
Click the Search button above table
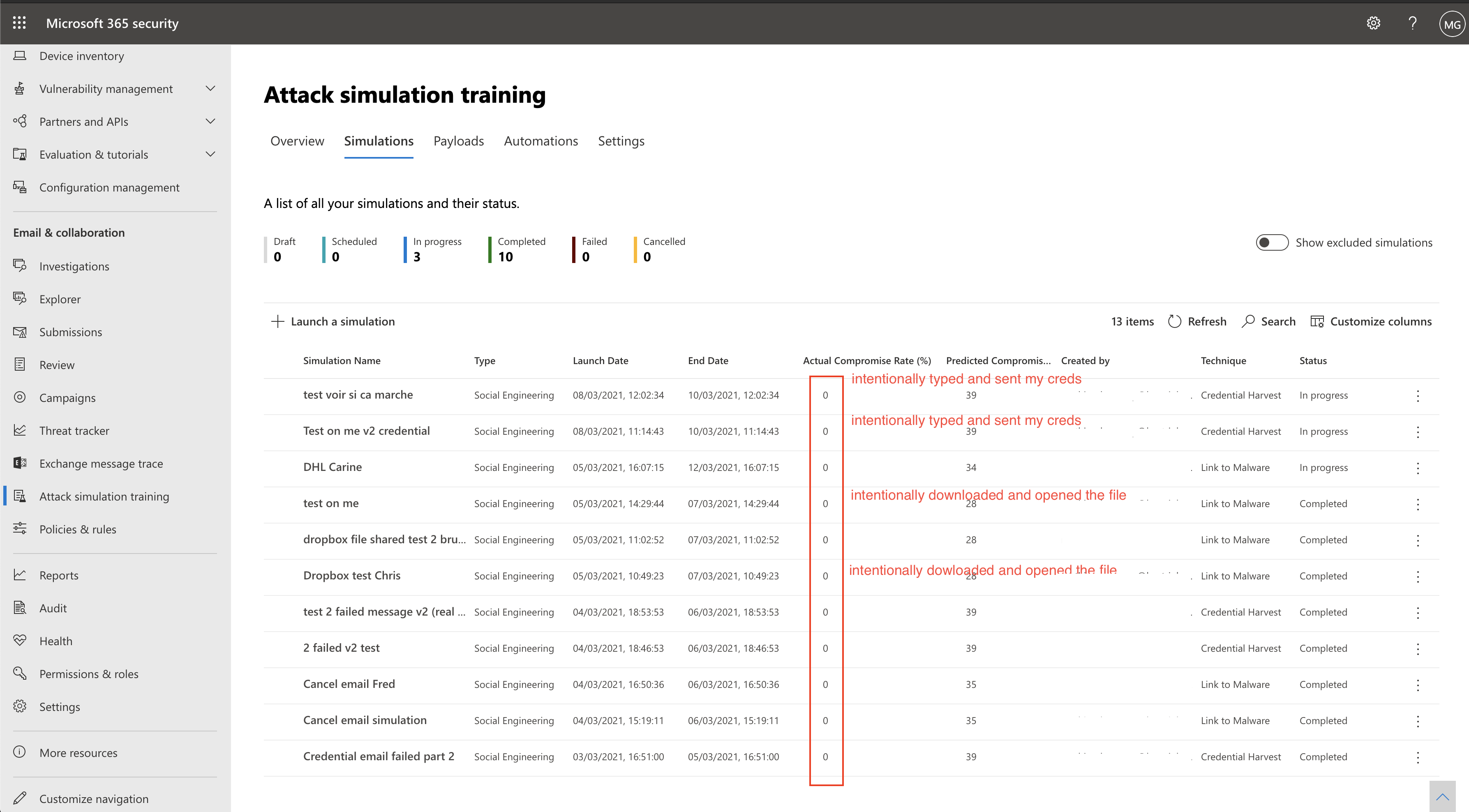pos(1269,322)
